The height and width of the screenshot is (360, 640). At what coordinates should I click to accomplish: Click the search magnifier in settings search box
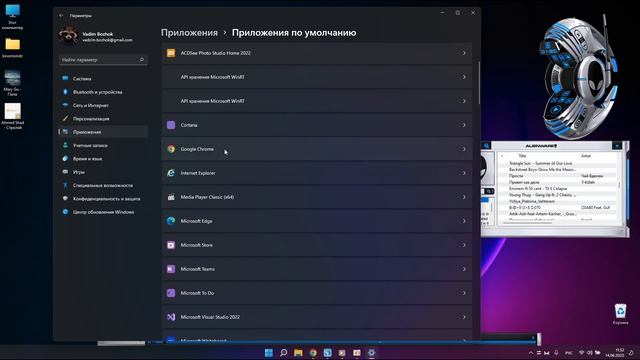142,60
